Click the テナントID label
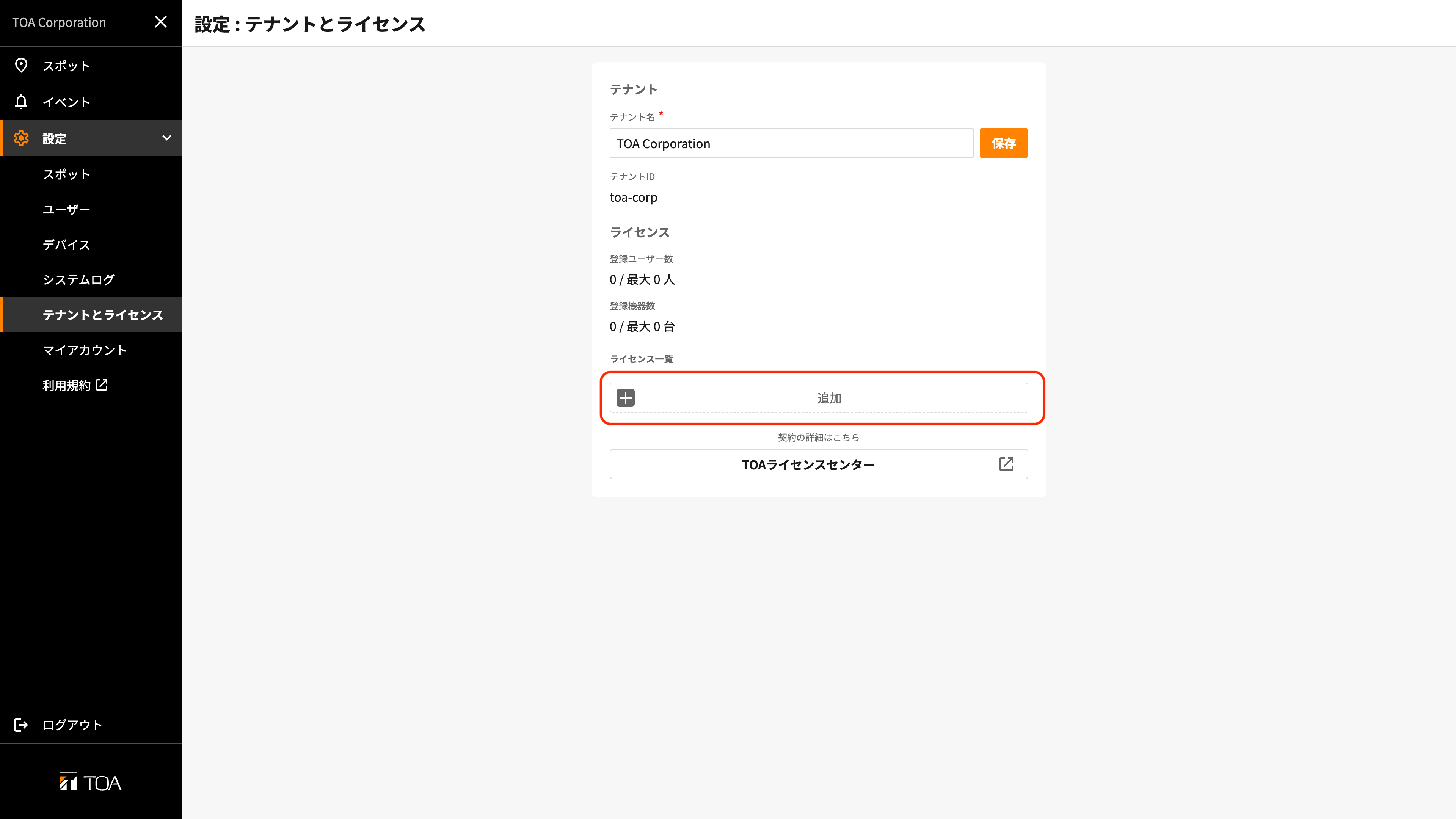1456x819 pixels. click(x=632, y=176)
